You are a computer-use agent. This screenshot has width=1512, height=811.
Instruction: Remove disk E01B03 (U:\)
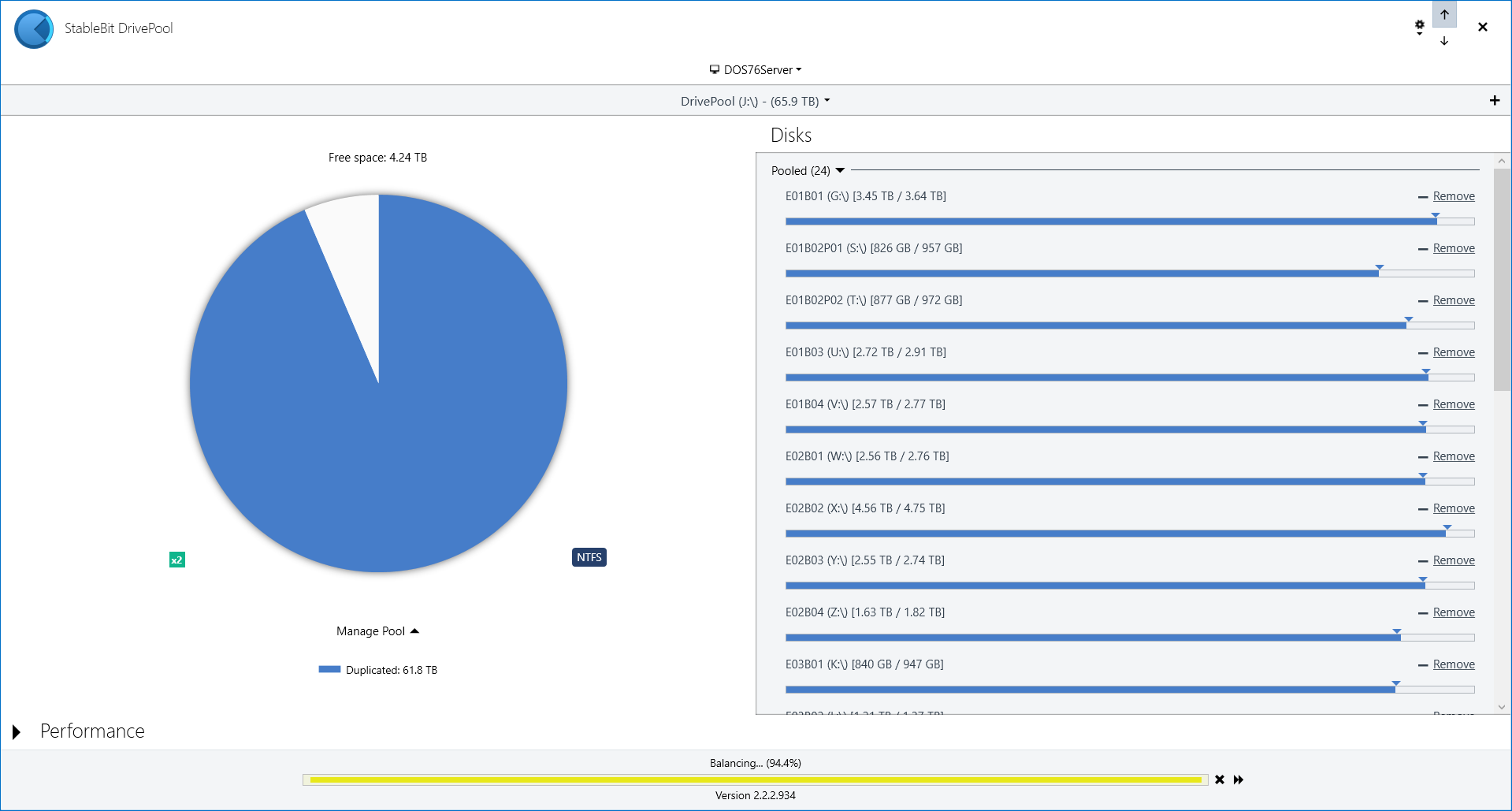[x=1454, y=352]
